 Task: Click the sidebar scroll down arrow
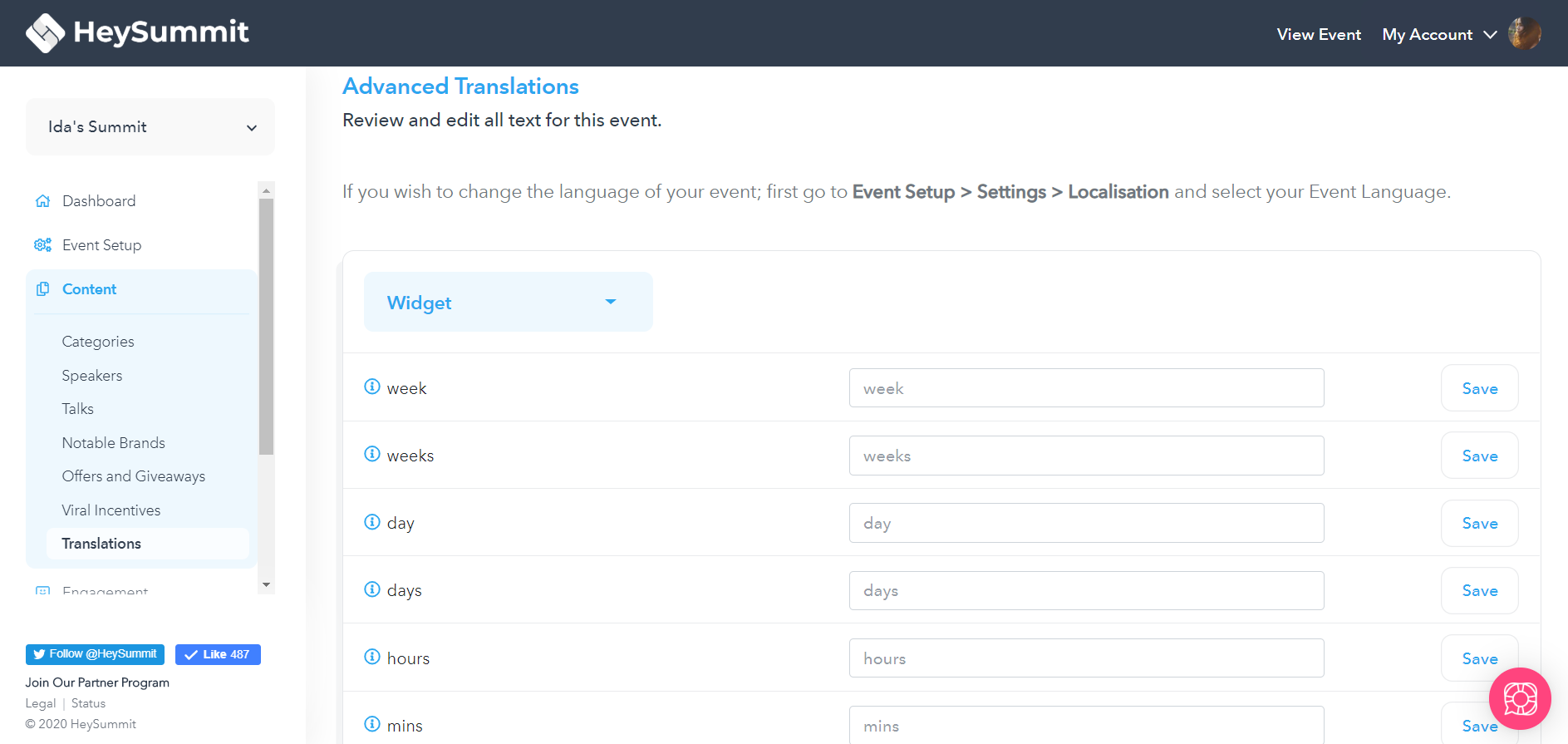point(266,585)
